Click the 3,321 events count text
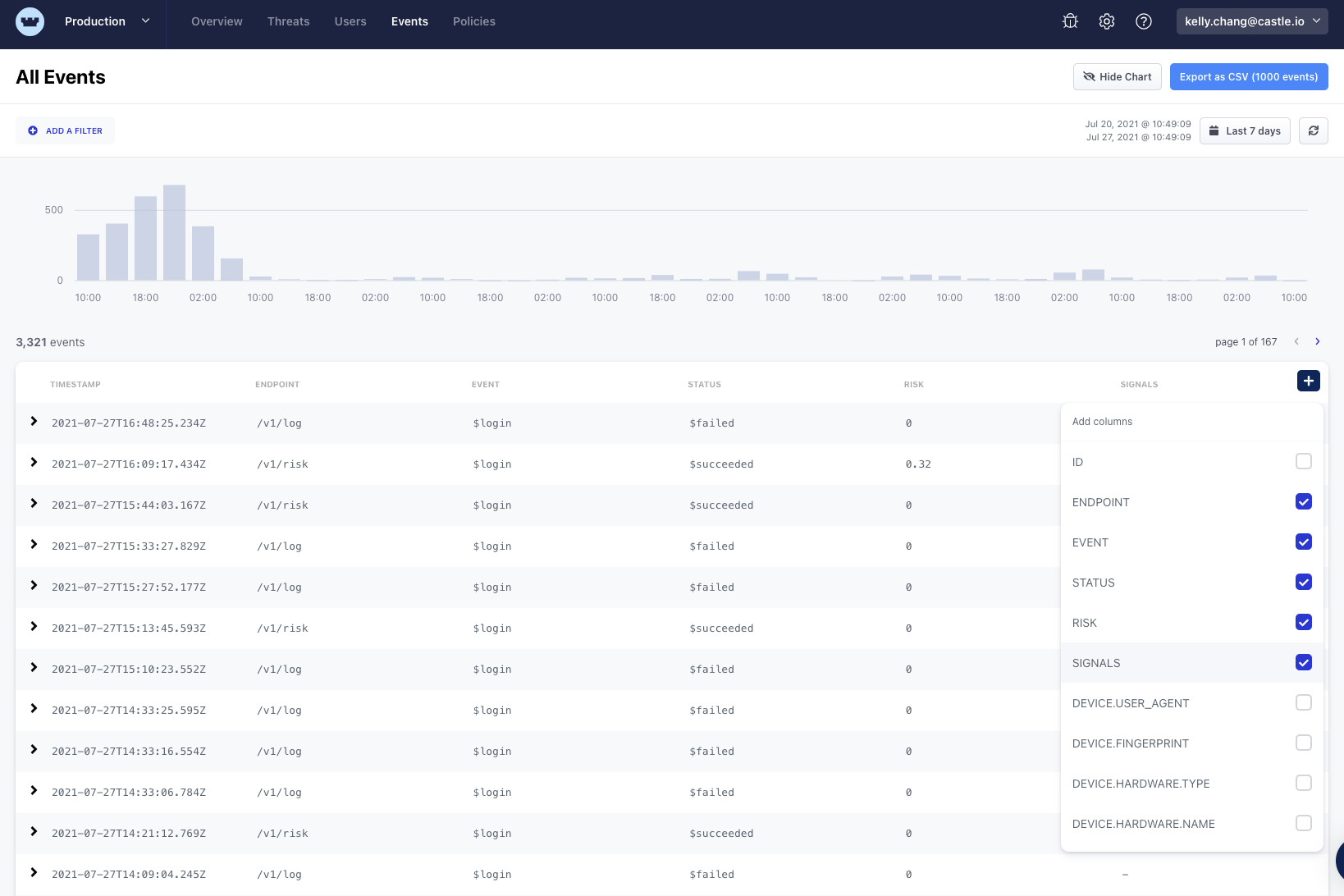 click(50, 342)
